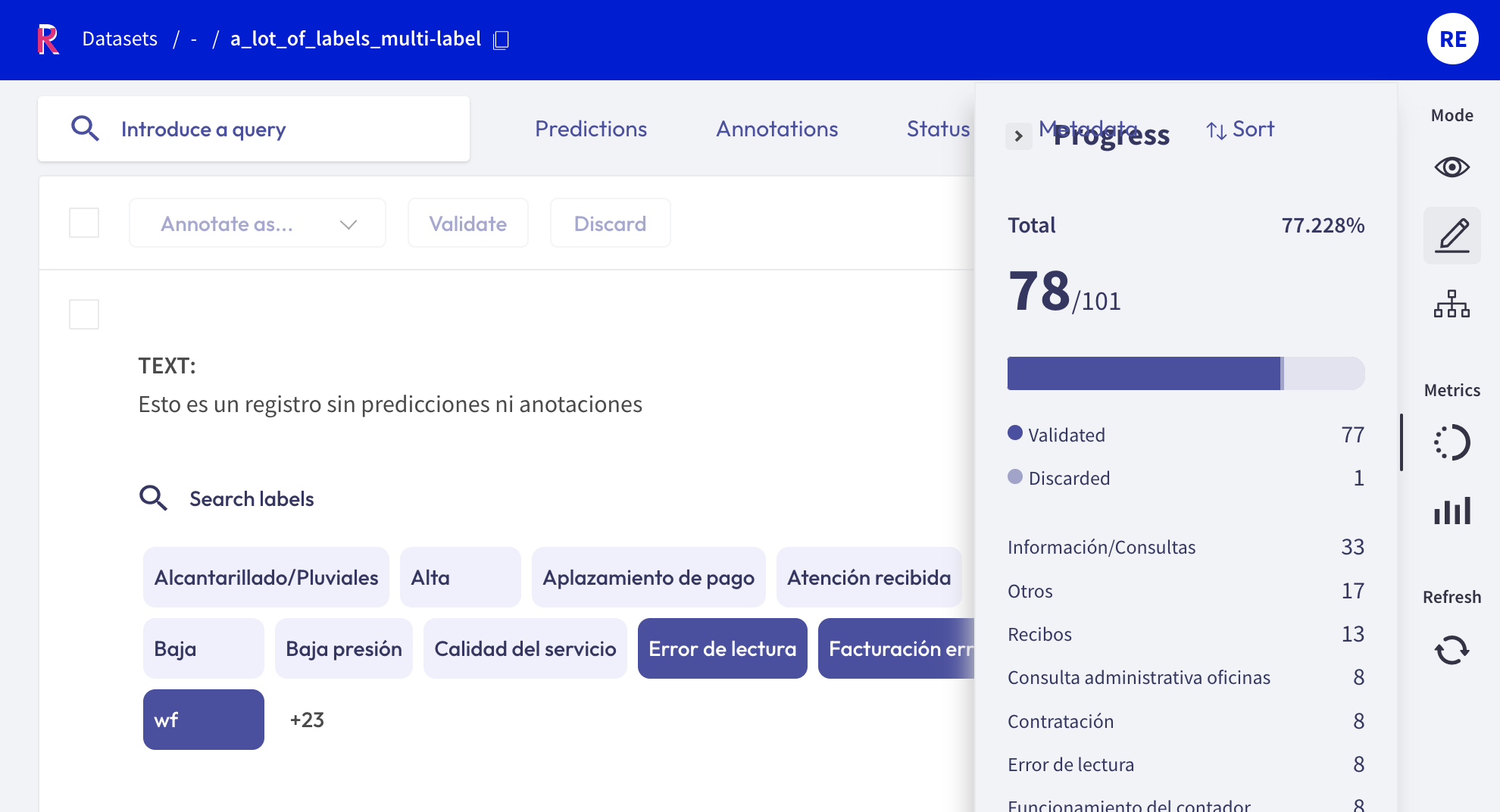Open the stats bar chart icon
The height and width of the screenshot is (812, 1500).
coord(1452,511)
